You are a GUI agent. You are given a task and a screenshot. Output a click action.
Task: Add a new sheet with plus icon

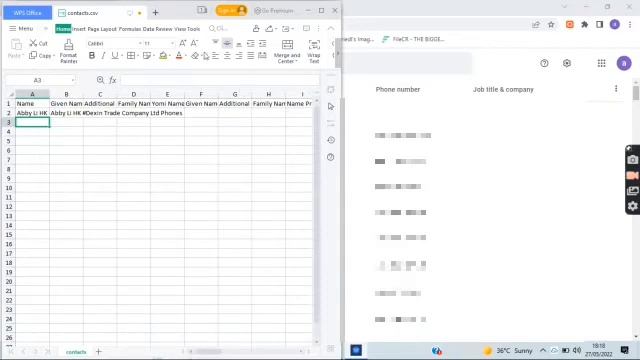pos(98,351)
